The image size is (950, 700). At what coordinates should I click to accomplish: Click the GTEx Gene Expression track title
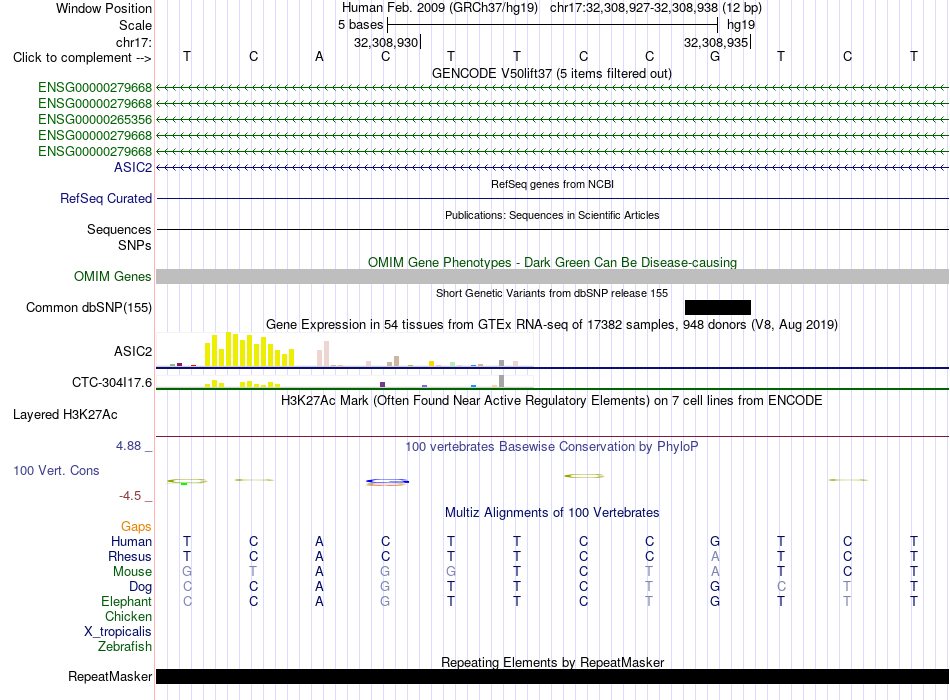pos(552,324)
